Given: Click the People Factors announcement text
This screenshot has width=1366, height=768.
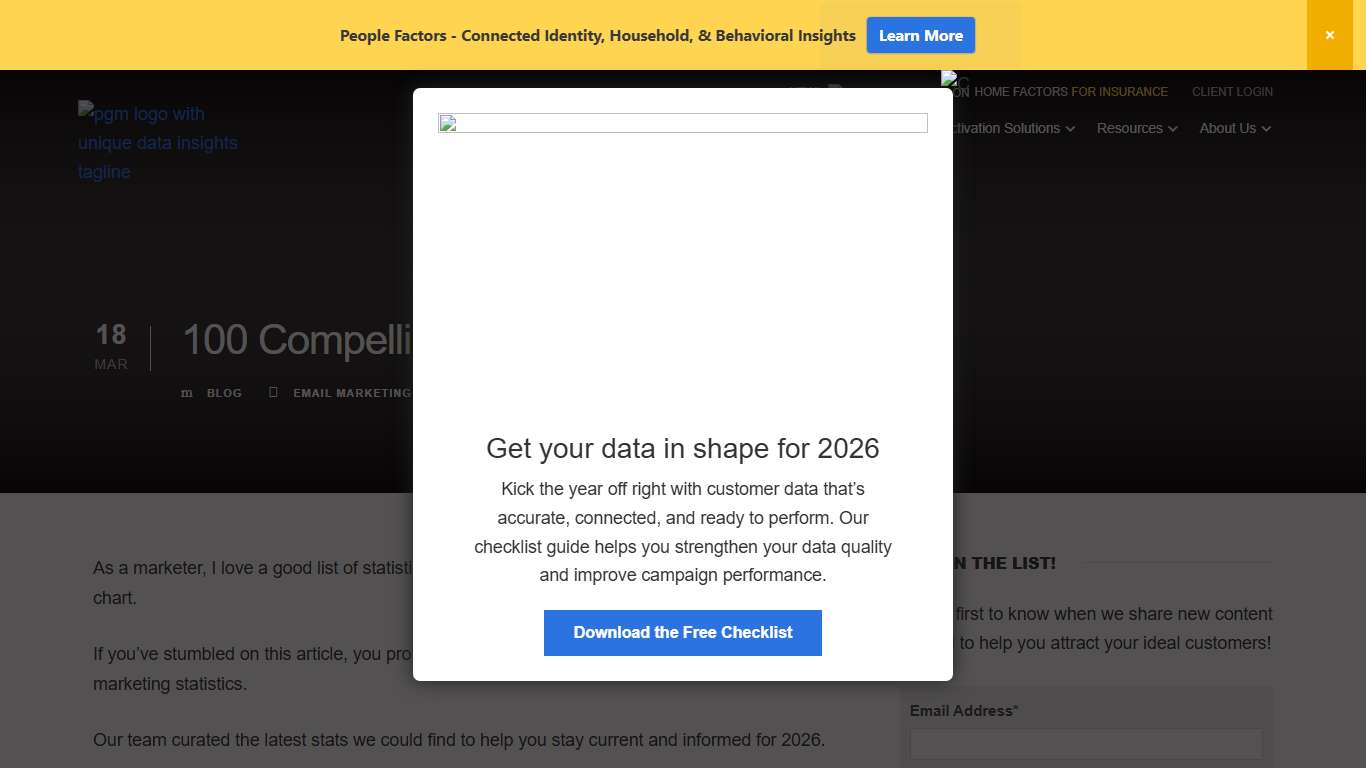Looking at the screenshot, I should point(598,35).
